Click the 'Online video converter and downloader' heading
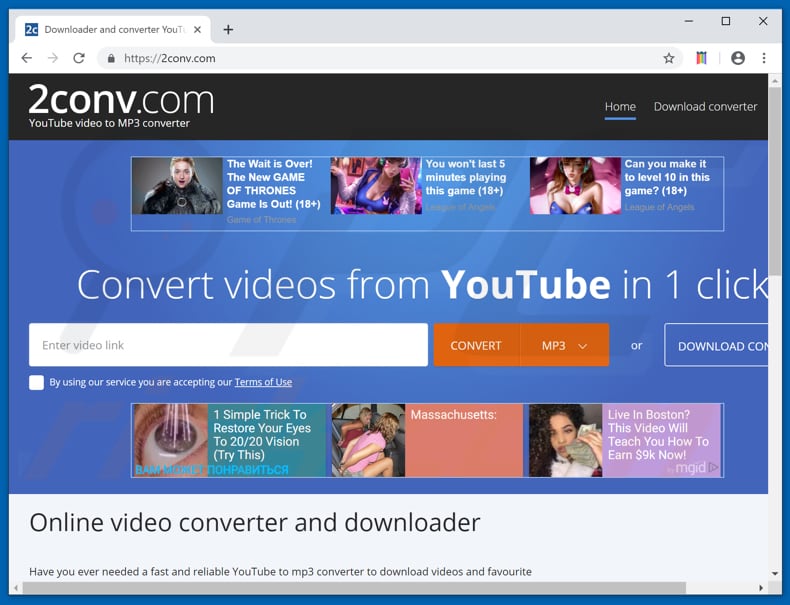Viewport: 790px width, 605px height. coord(255,522)
